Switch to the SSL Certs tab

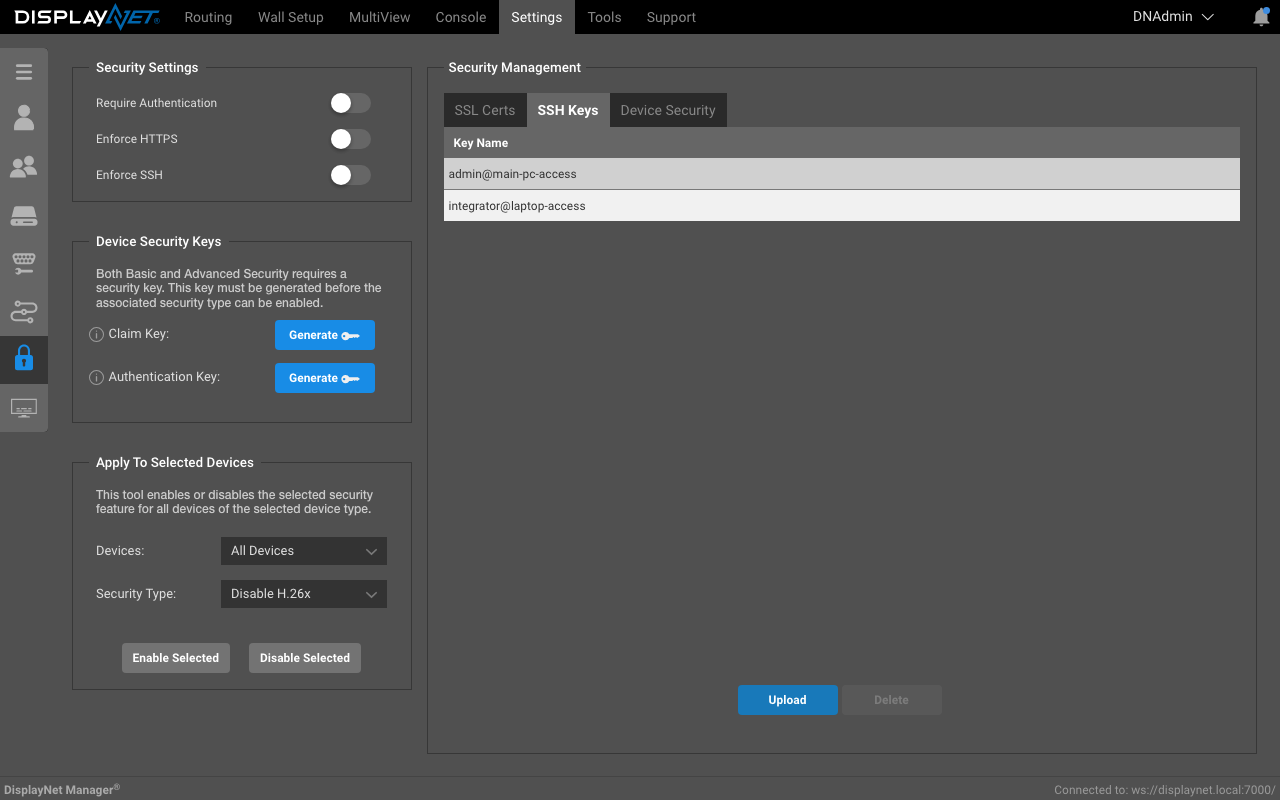485,110
